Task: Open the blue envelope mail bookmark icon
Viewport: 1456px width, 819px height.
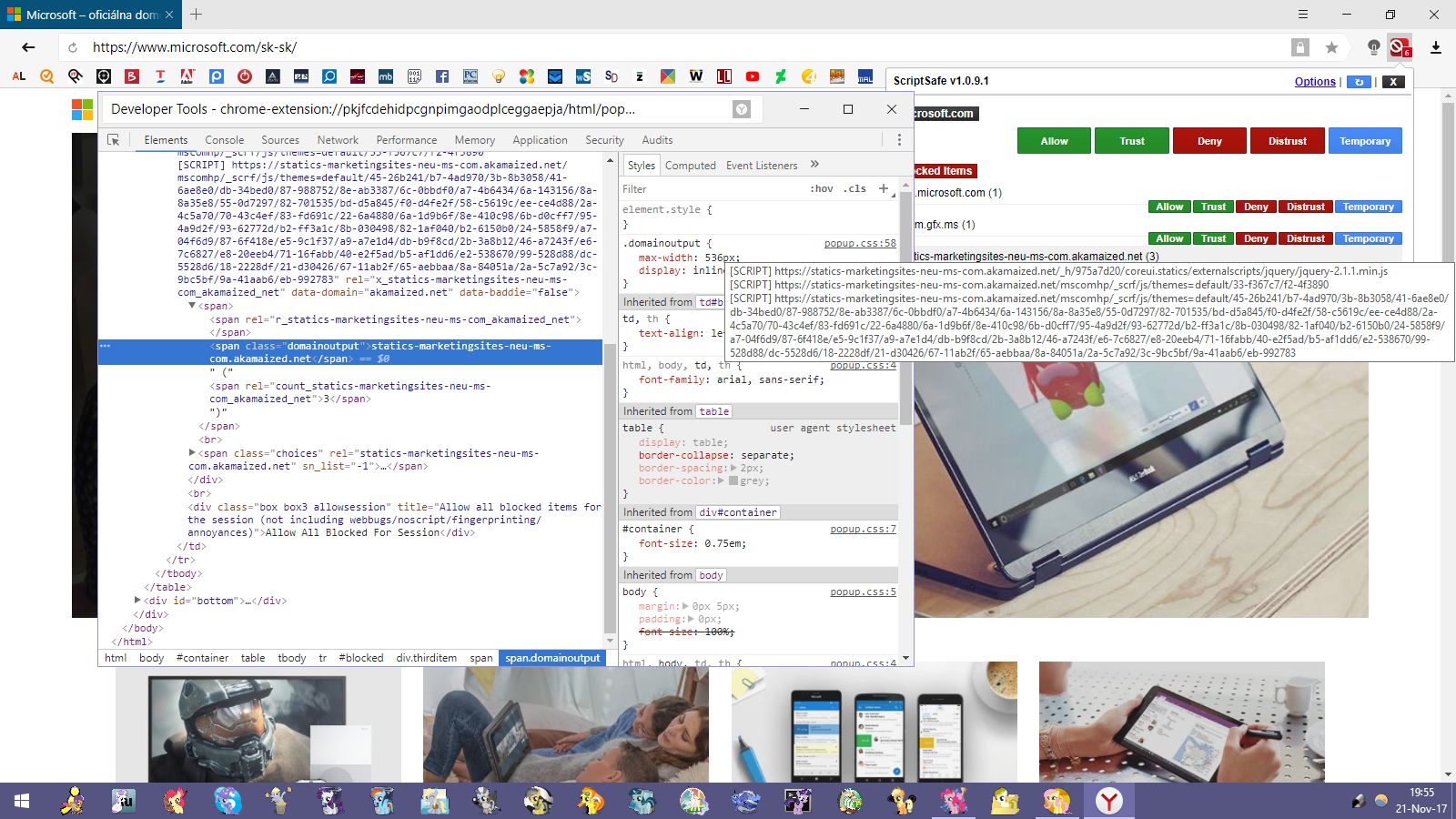Action: pyautogui.click(x=555, y=76)
